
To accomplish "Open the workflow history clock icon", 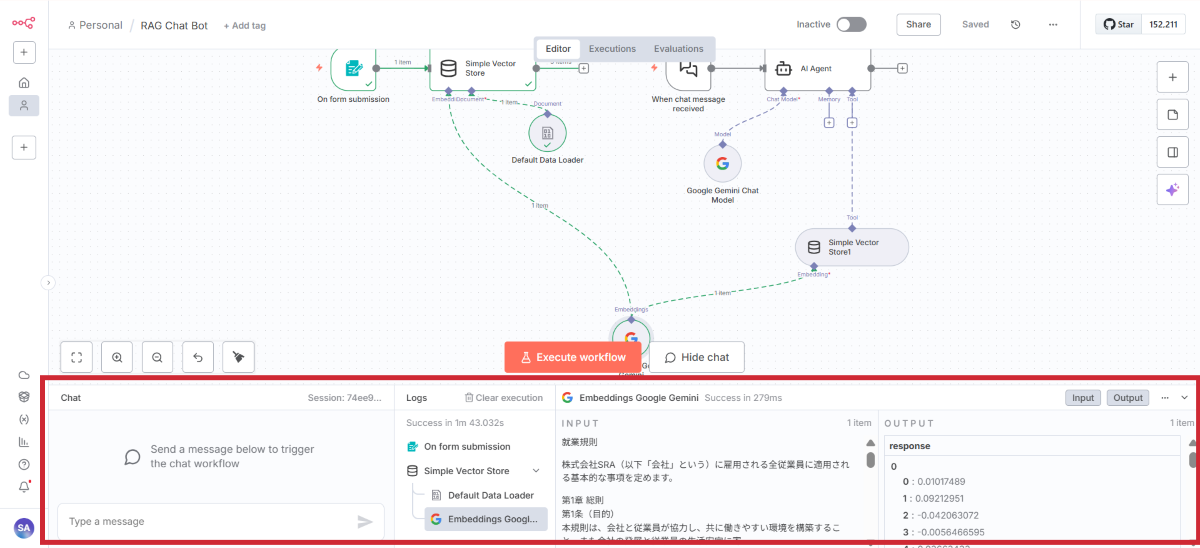I will 1016,25.
